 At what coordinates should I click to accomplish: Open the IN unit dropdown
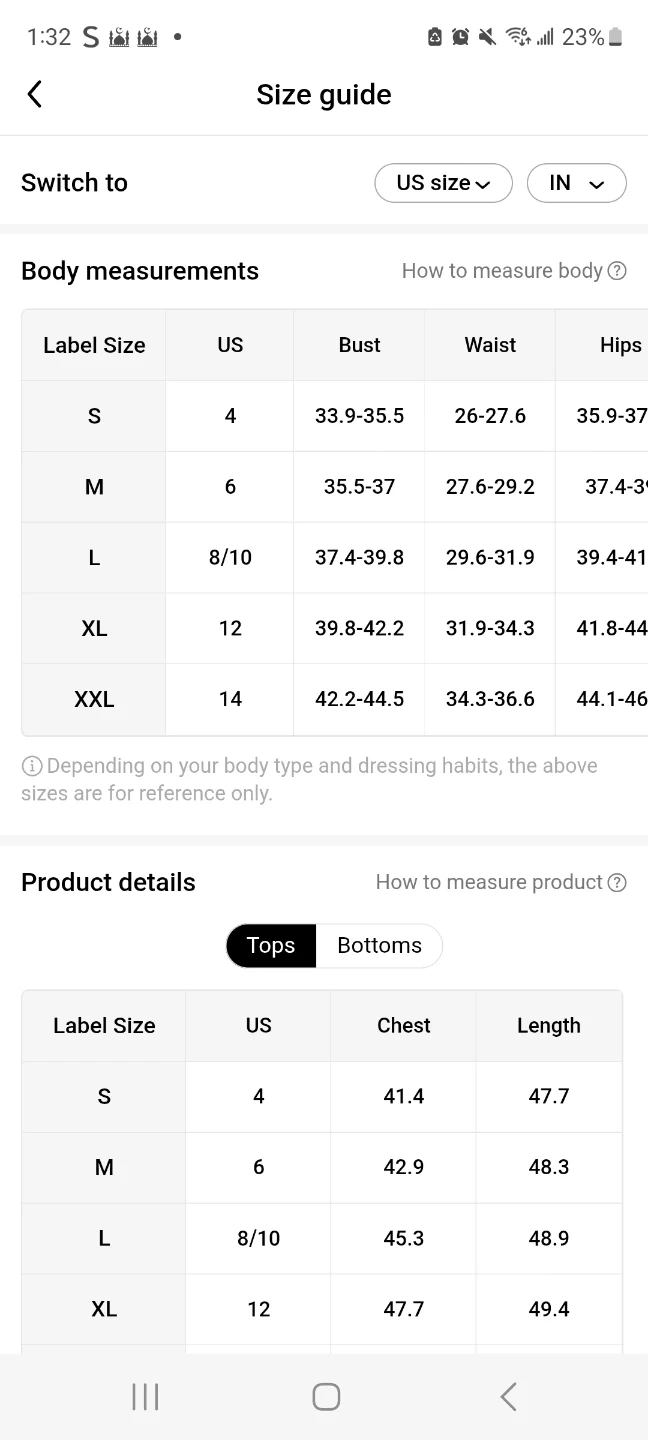[576, 183]
